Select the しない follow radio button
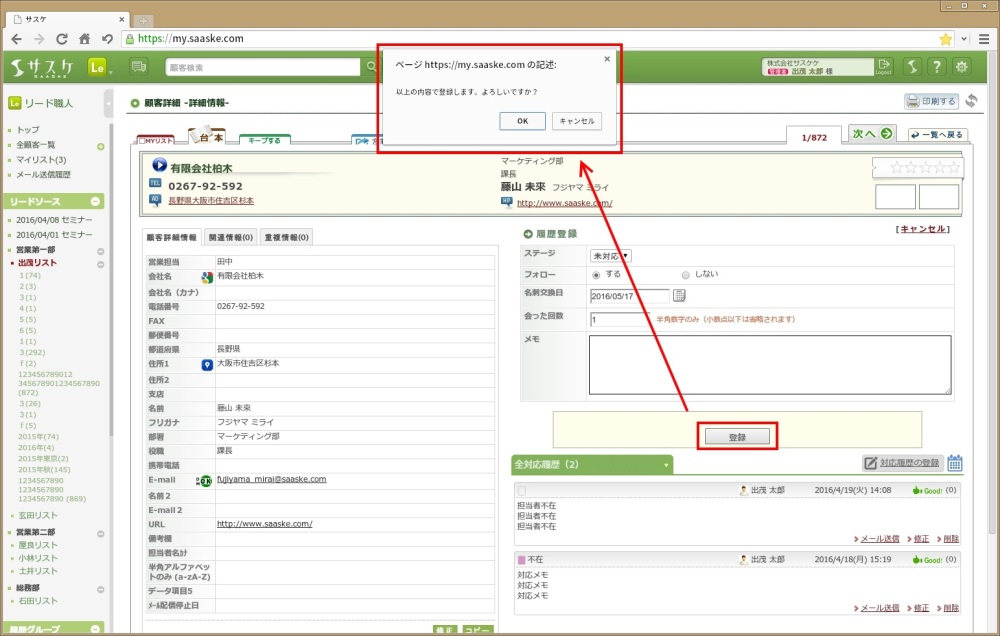Viewport: 1000px width, 636px height. point(685,274)
